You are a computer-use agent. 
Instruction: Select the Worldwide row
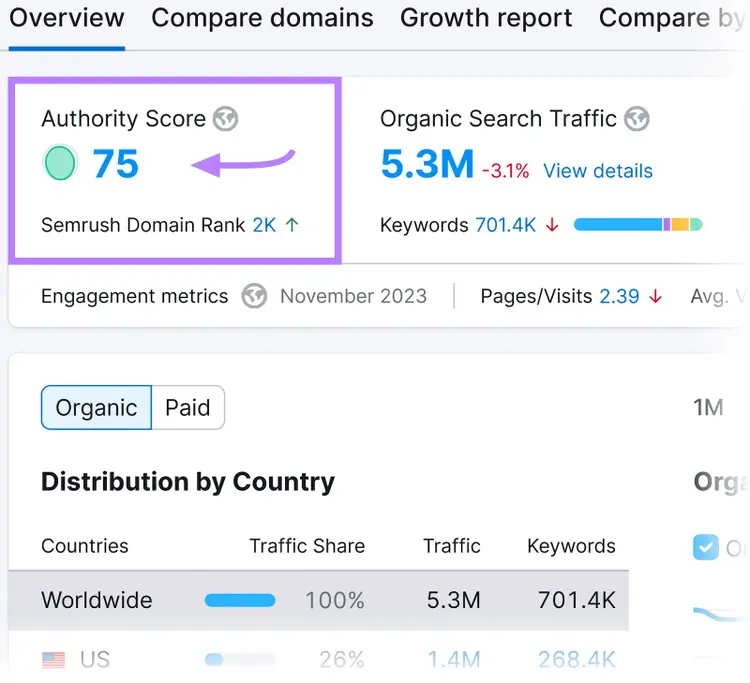(x=318, y=600)
